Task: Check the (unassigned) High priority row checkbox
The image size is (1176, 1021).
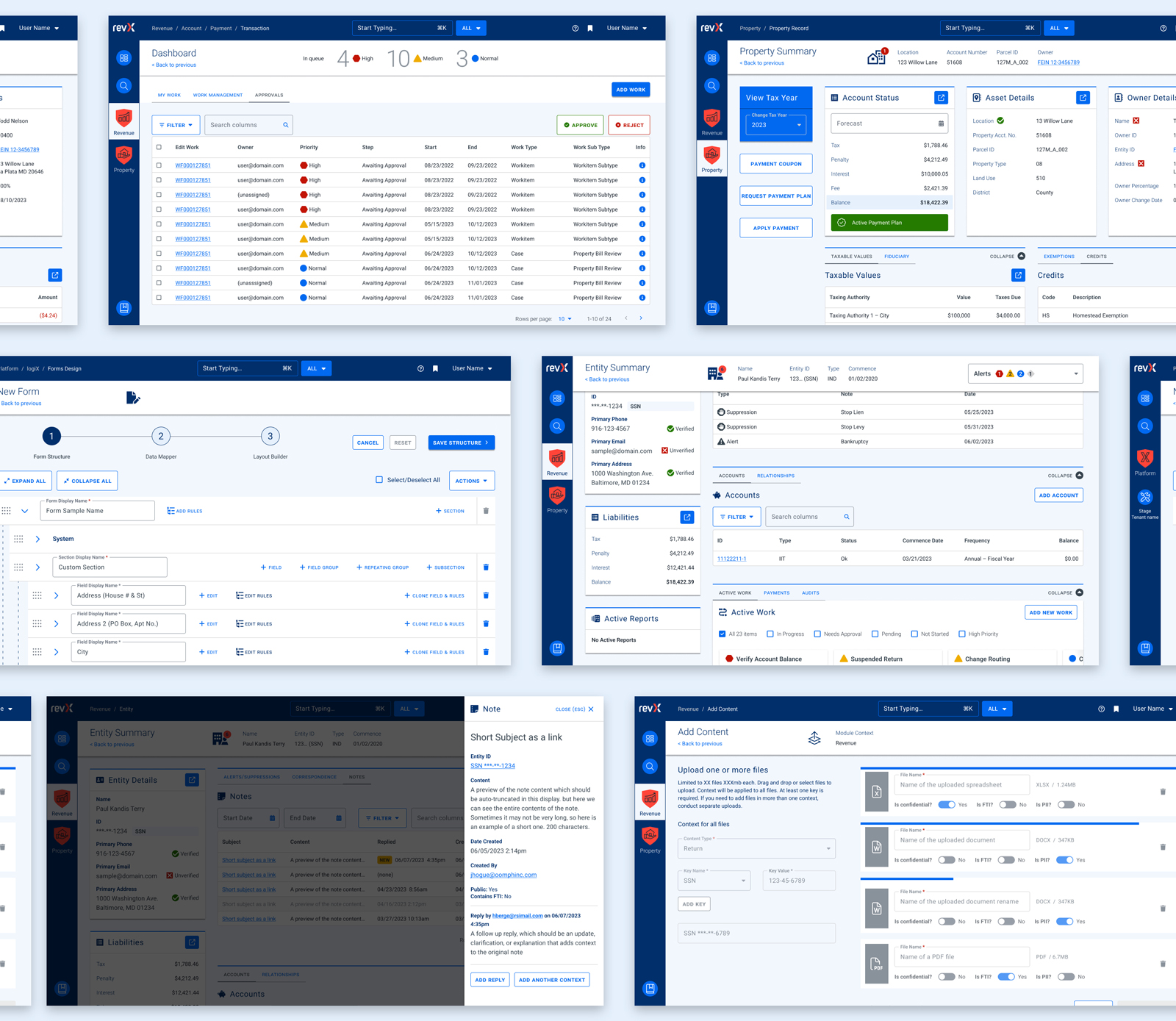Action: tap(159, 195)
